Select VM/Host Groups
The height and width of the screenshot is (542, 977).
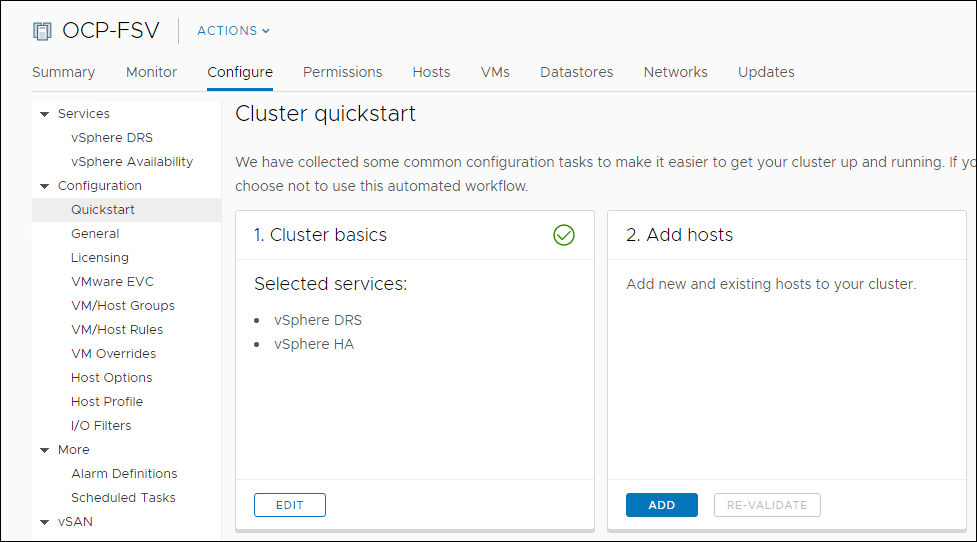(123, 306)
